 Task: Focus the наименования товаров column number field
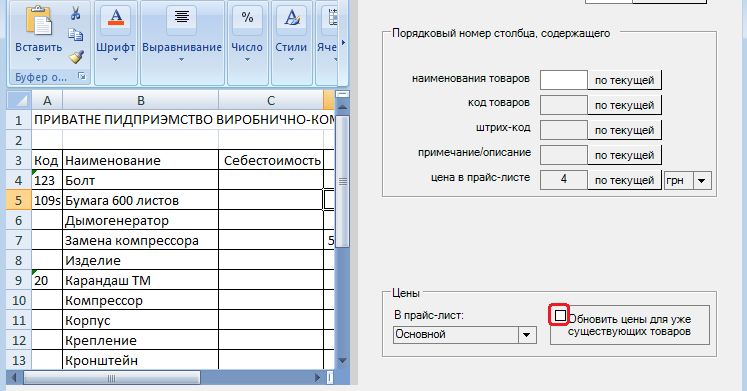(x=564, y=80)
